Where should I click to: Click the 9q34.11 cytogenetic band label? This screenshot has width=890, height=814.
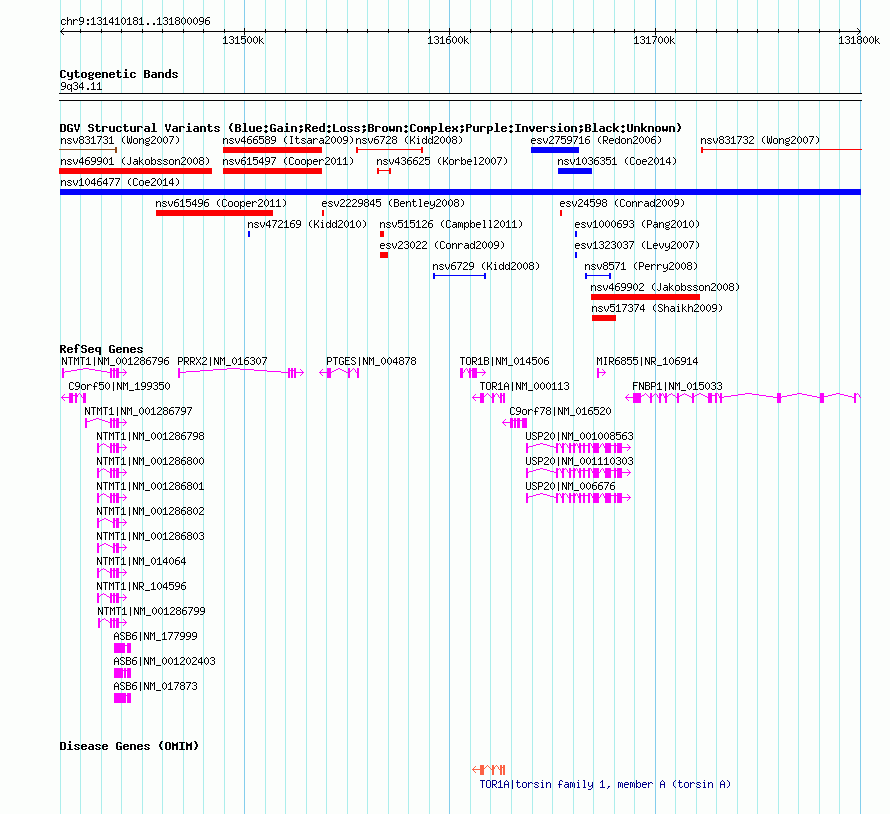coord(81,86)
